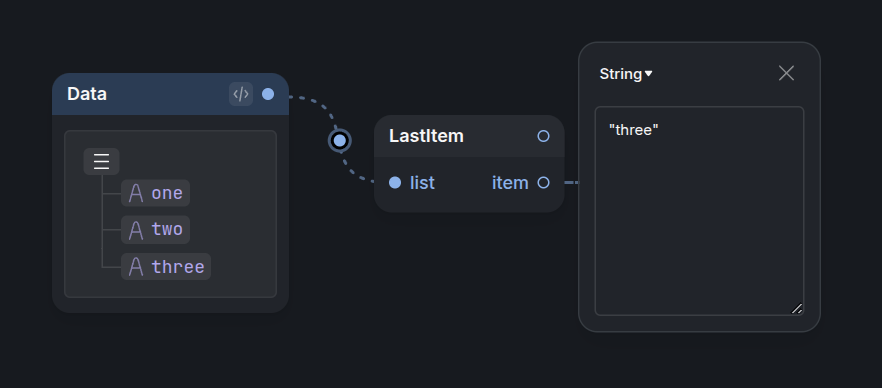Click the LastItem header output port
The height and width of the screenshot is (388, 882).
(543, 136)
